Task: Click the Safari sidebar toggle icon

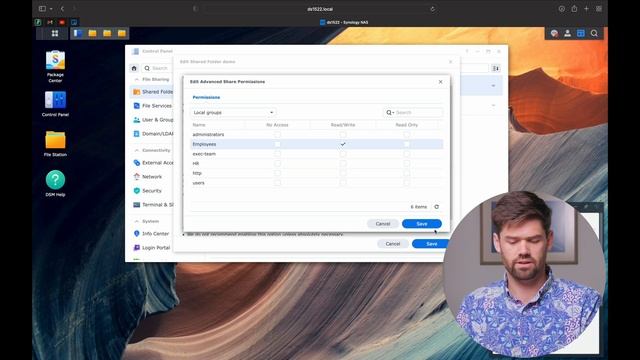Action: (42, 9)
